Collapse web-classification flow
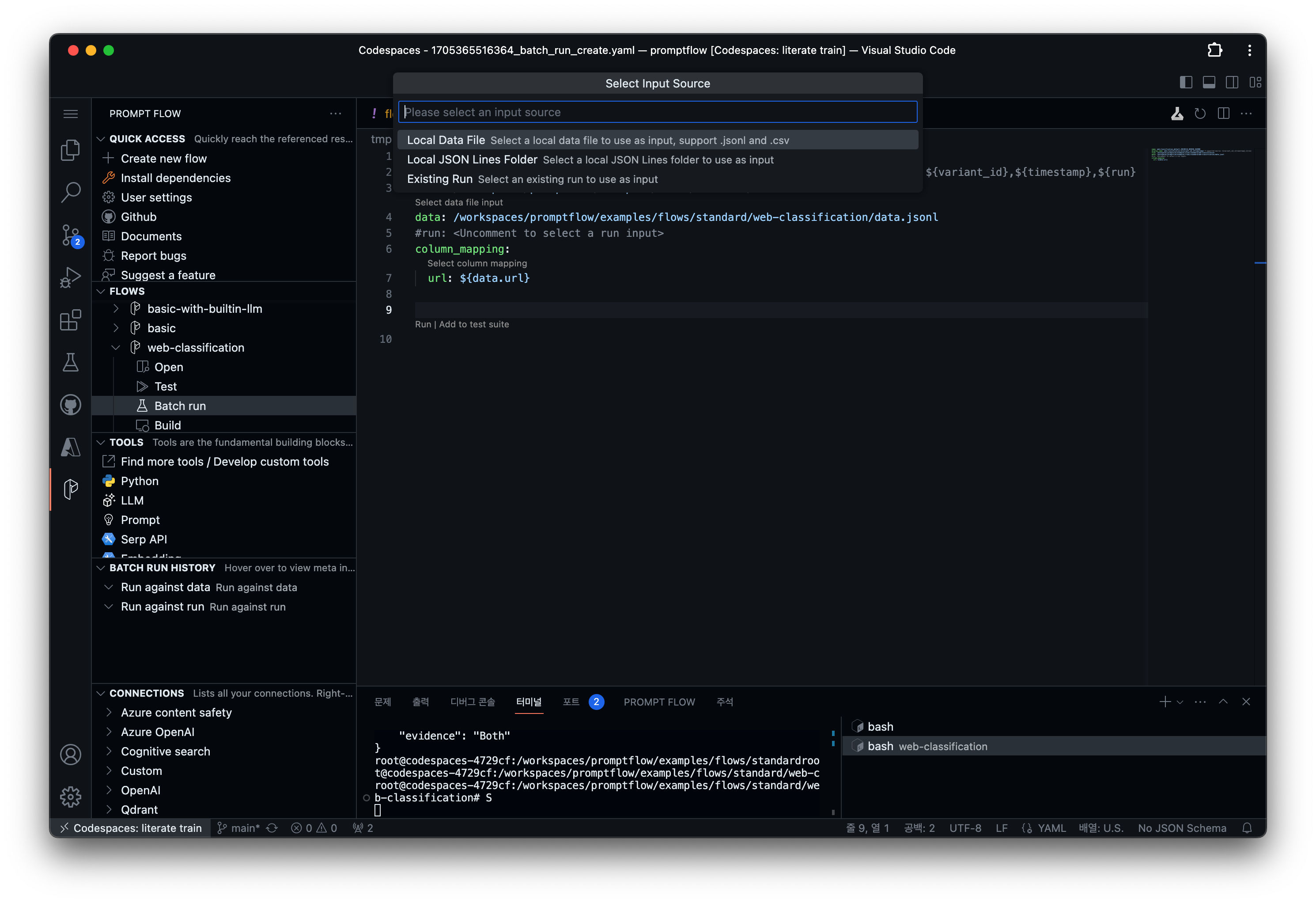This screenshot has width=1316, height=903. (116, 348)
